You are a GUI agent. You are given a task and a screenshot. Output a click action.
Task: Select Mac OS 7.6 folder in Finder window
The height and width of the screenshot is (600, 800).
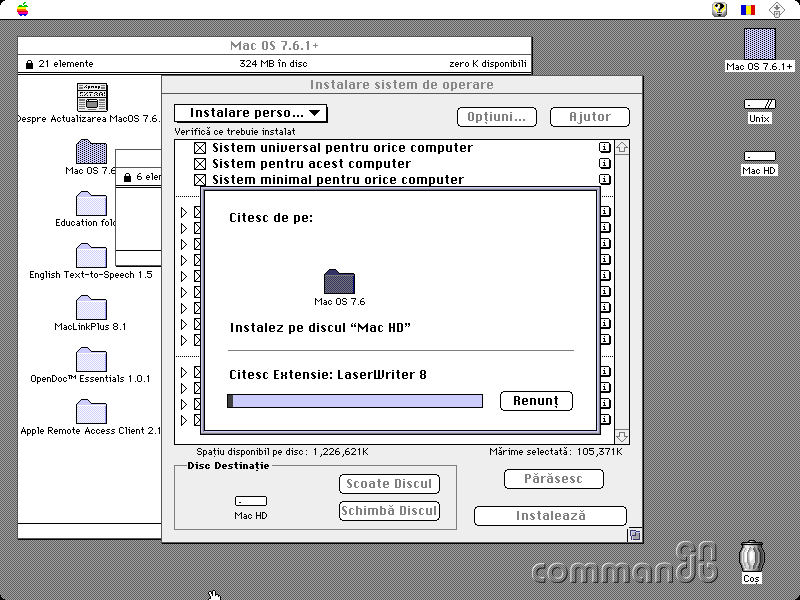[91, 152]
